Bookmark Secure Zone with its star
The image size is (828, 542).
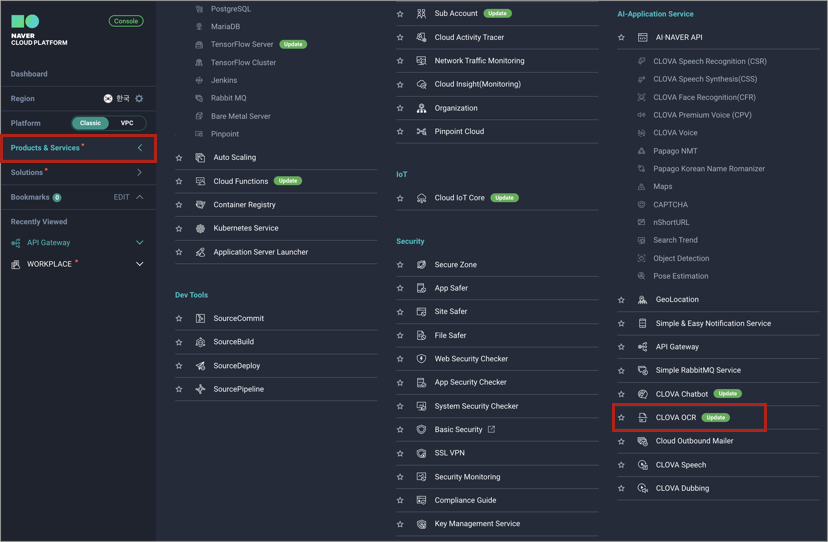[x=400, y=265]
